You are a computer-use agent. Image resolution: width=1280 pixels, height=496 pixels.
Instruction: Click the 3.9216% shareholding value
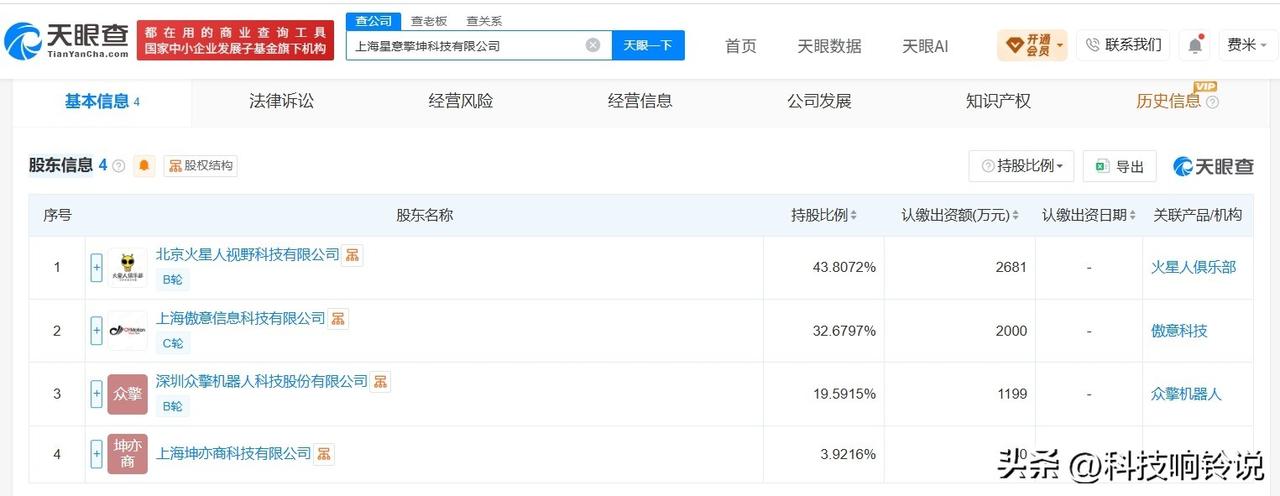pos(848,454)
